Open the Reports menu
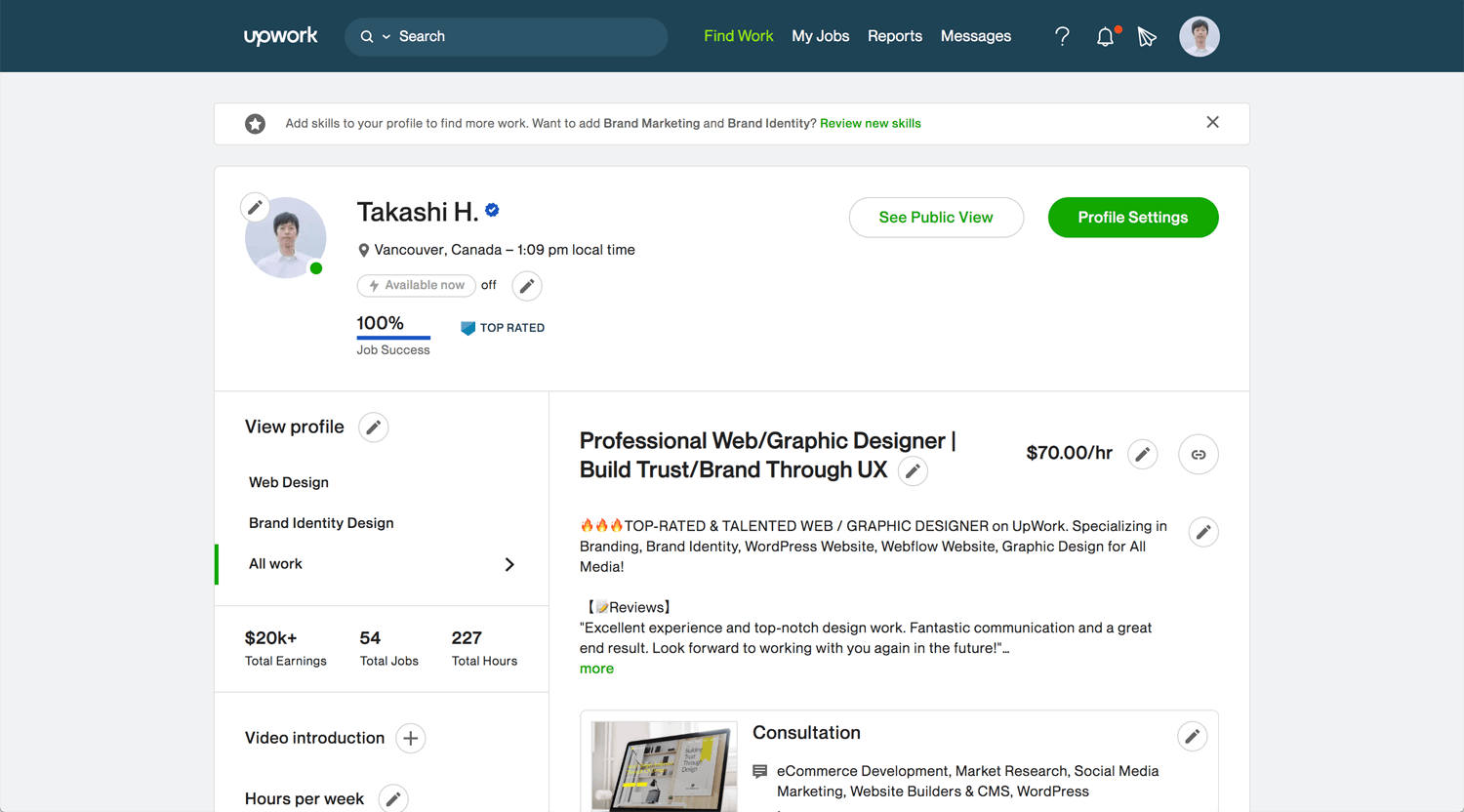The image size is (1464, 812). coord(895,36)
